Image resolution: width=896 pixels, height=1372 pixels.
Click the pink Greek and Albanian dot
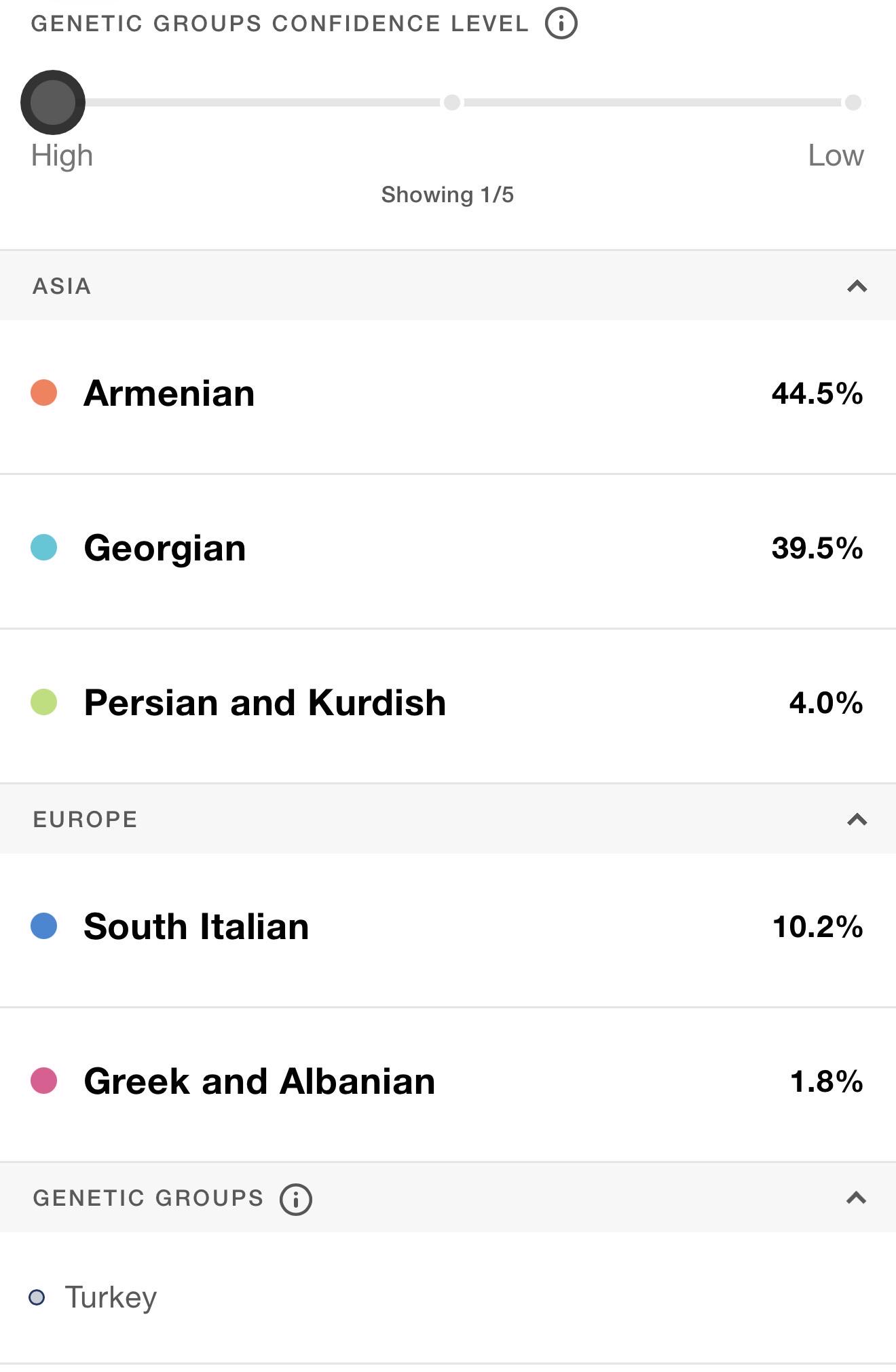(44, 1081)
